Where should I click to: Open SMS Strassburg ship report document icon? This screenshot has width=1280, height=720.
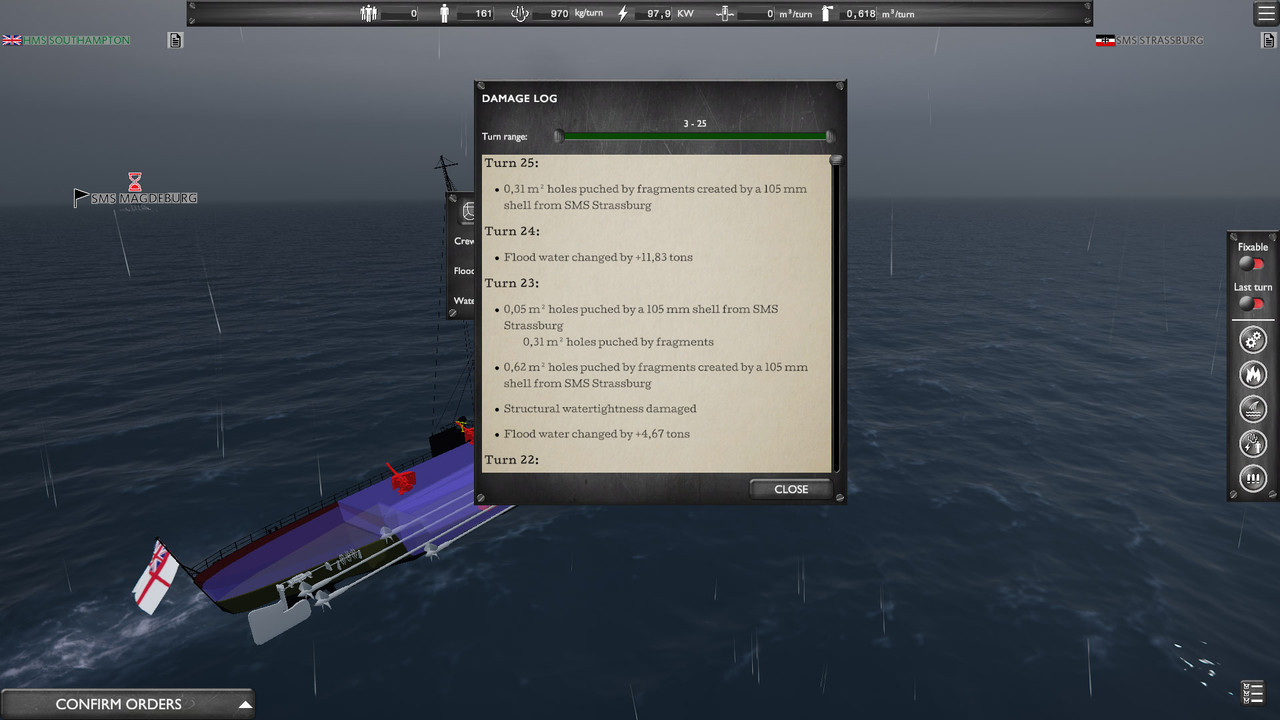(x=1268, y=40)
